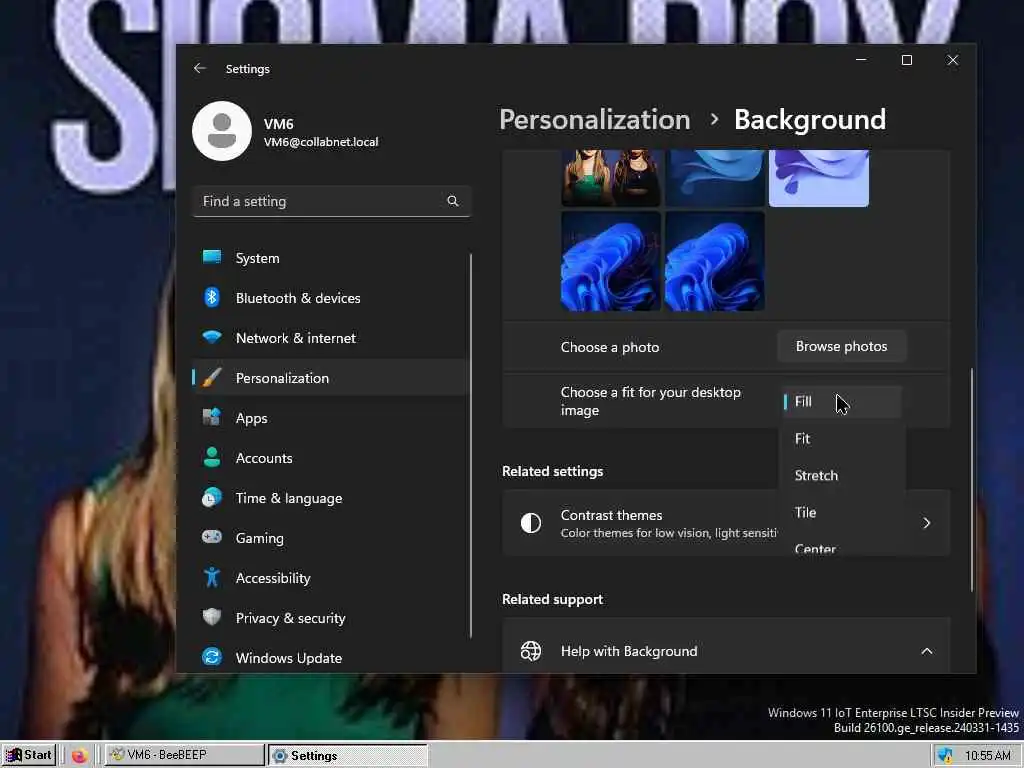Viewport: 1024px width, 768px height.
Task: Click the Firefox icon on taskbar
Action: [x=80, y=756]
